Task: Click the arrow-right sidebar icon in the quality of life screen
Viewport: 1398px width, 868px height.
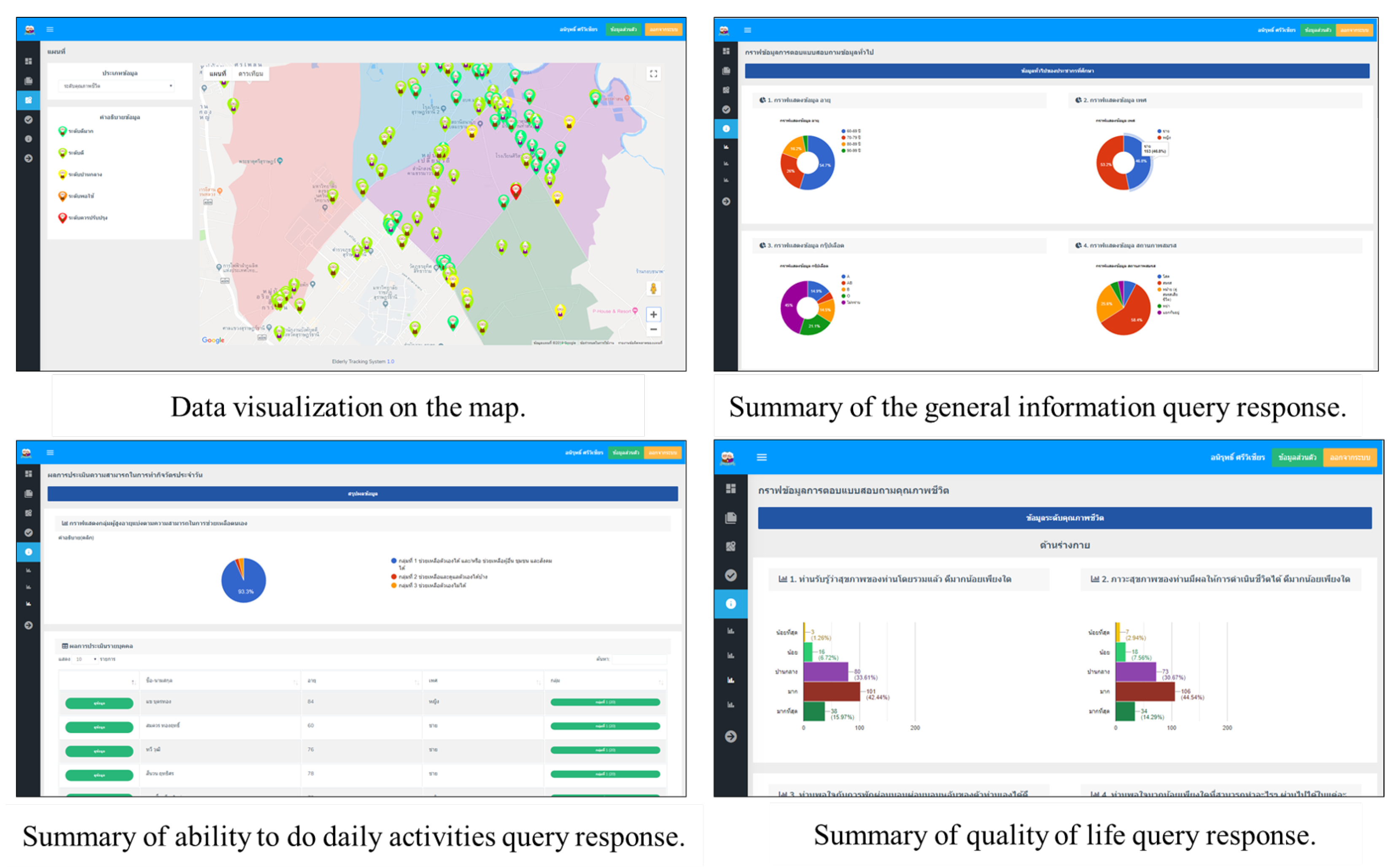Action: click(731, 737)
